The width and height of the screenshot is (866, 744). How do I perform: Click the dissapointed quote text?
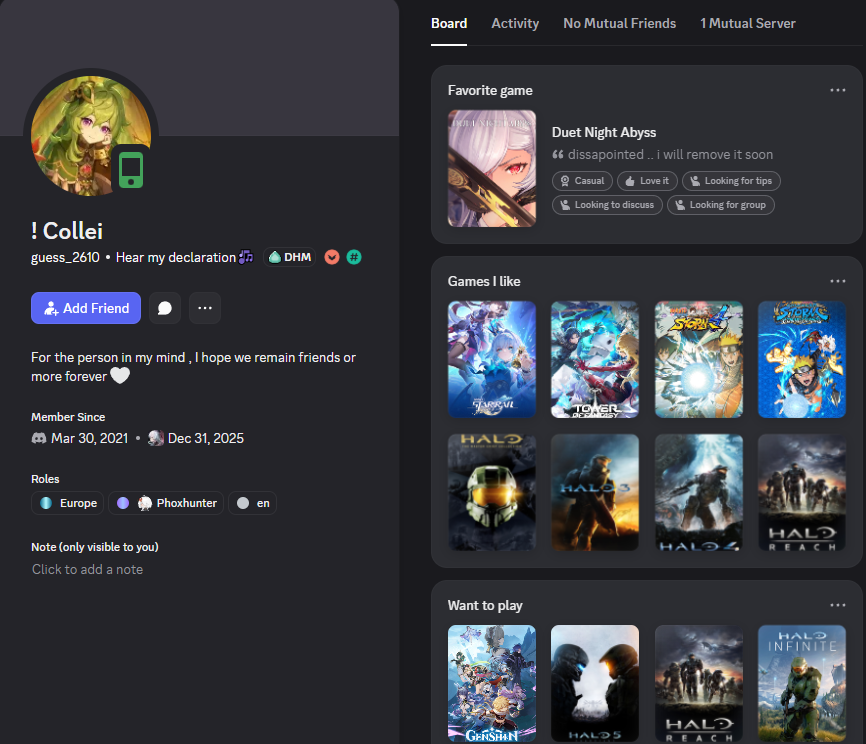pyautogui.click(x=670, y=155)
